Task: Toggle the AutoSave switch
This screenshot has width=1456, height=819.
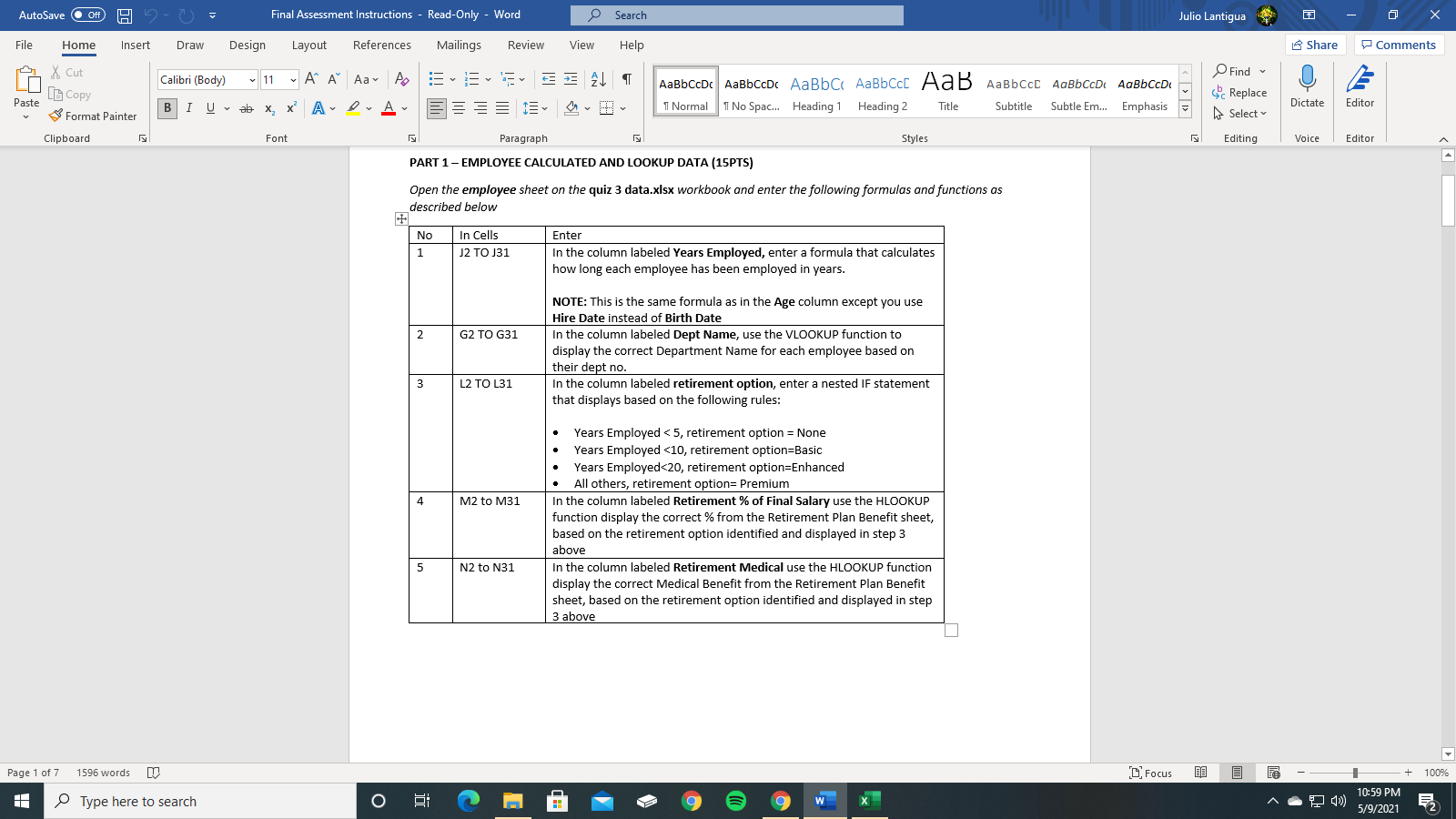Action: coord(87,15)
